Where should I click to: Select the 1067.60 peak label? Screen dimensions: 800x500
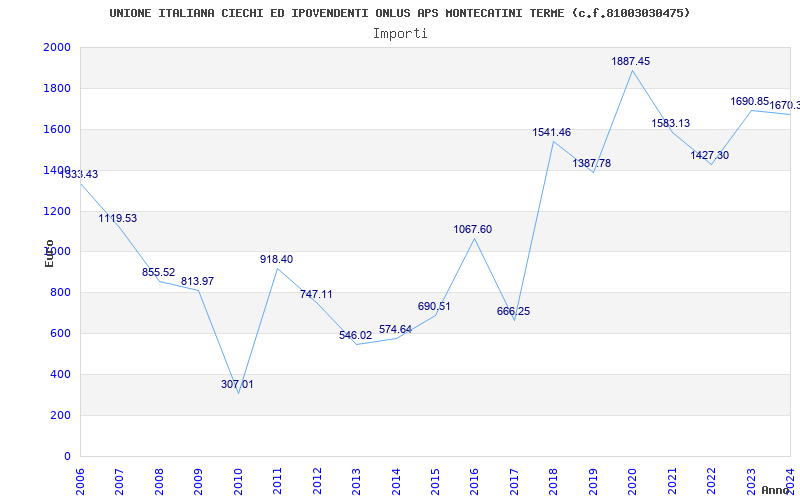[473, 230]
